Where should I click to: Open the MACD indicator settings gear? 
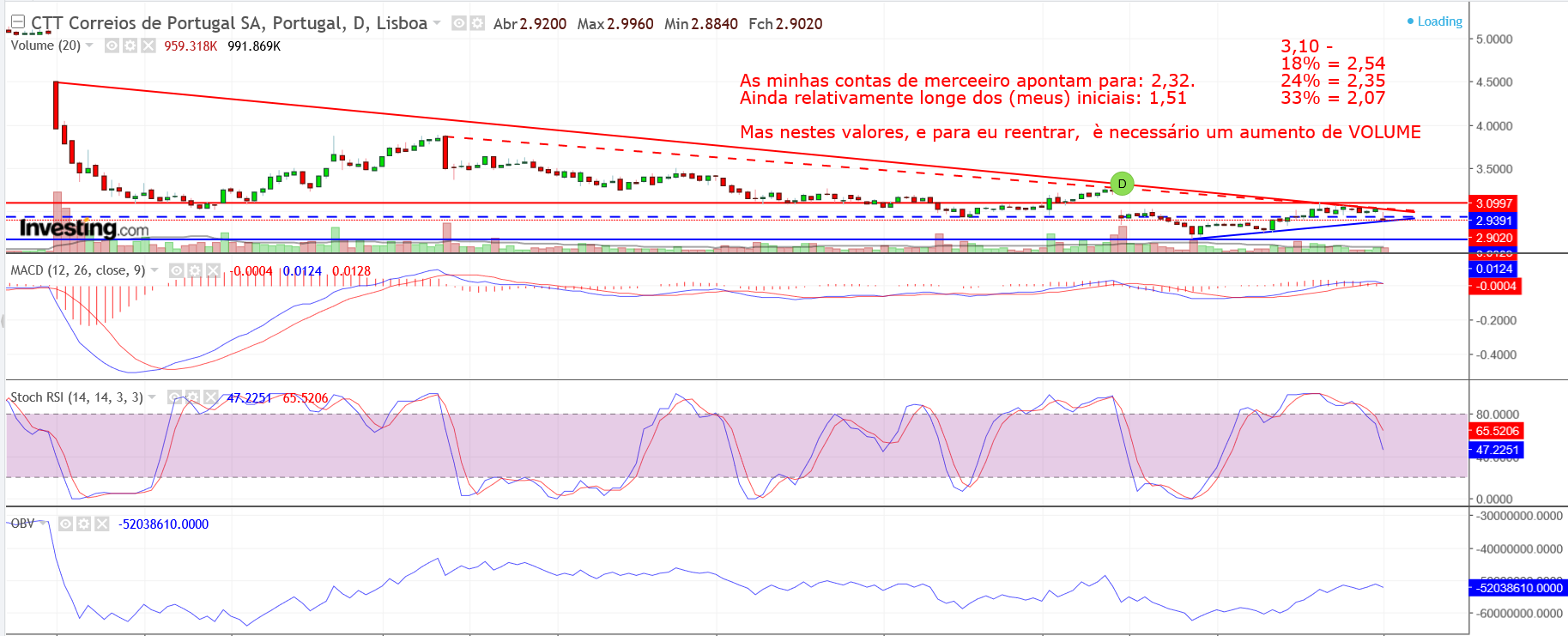tap(195, 270)
